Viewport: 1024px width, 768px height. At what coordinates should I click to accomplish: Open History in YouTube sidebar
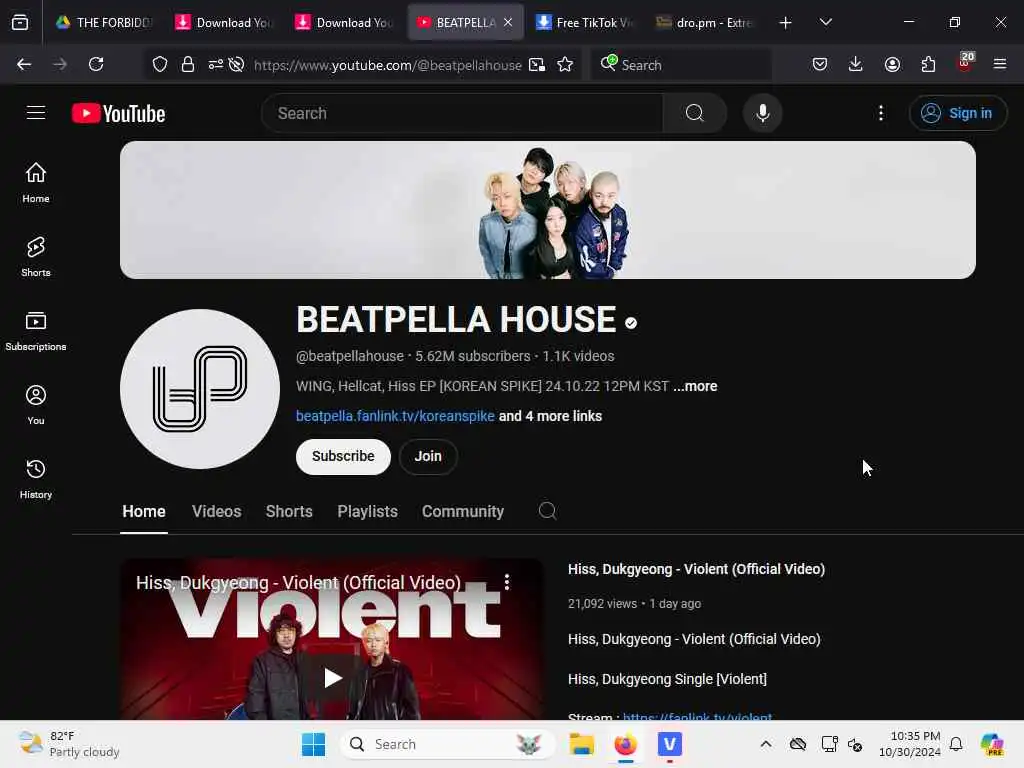(x=36, y=479)
